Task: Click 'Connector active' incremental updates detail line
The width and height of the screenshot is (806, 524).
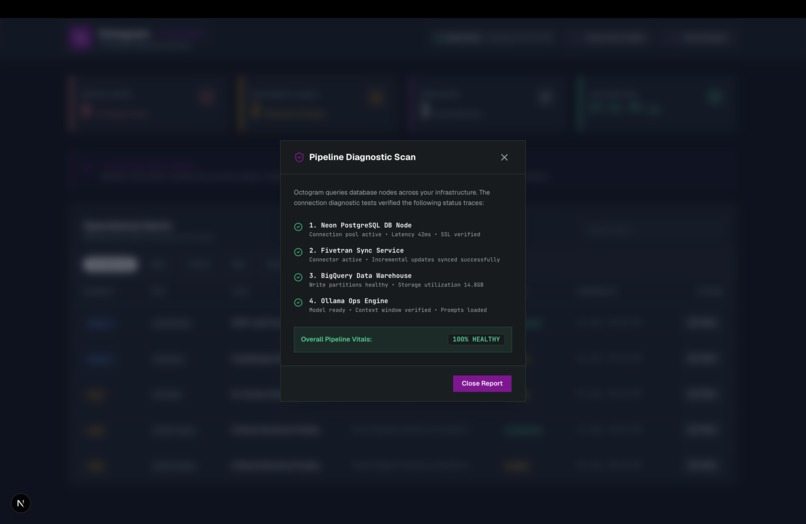Action: pos(405,260)
